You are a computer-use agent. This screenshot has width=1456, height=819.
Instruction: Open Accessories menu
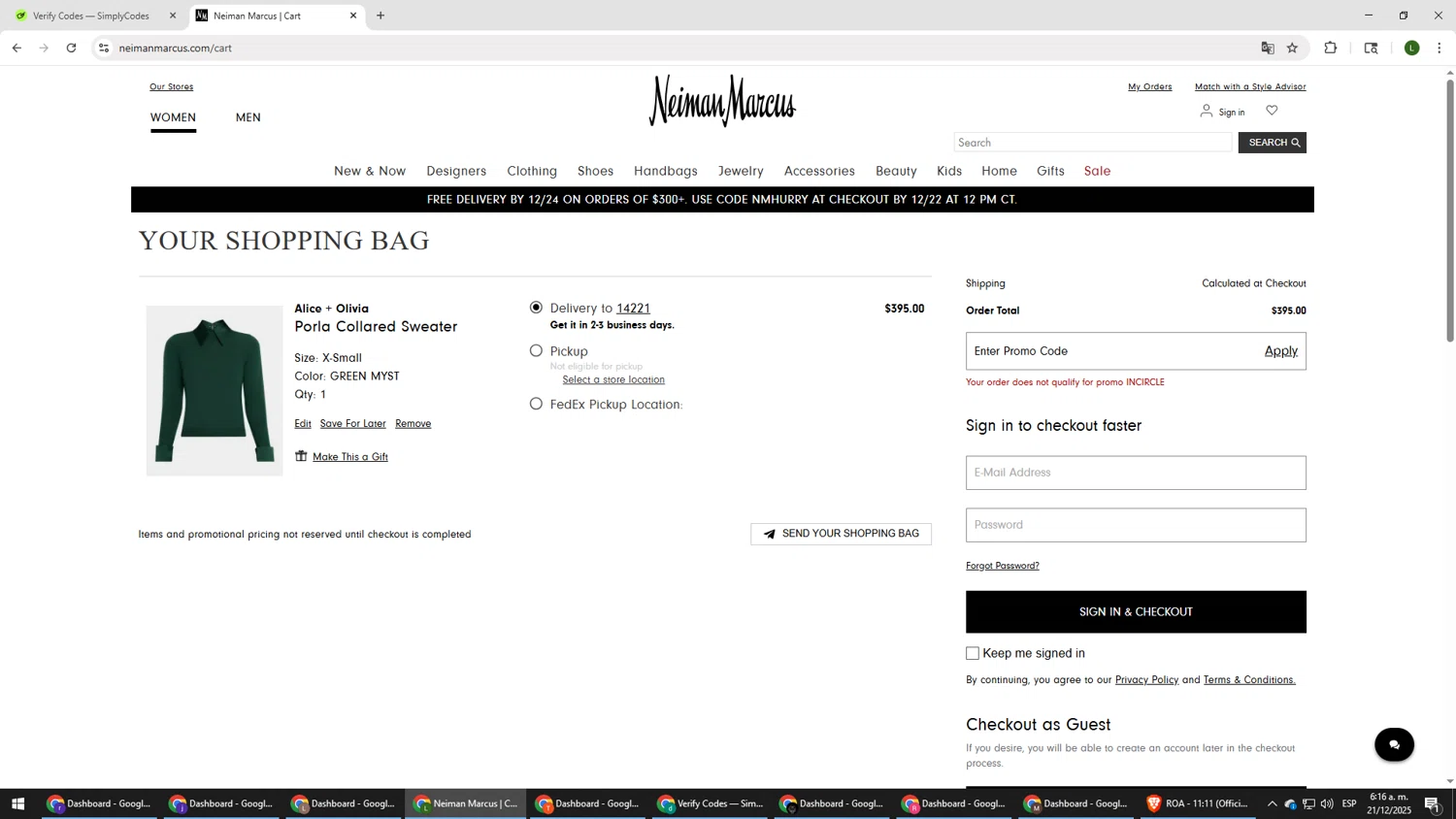[819, 171]
